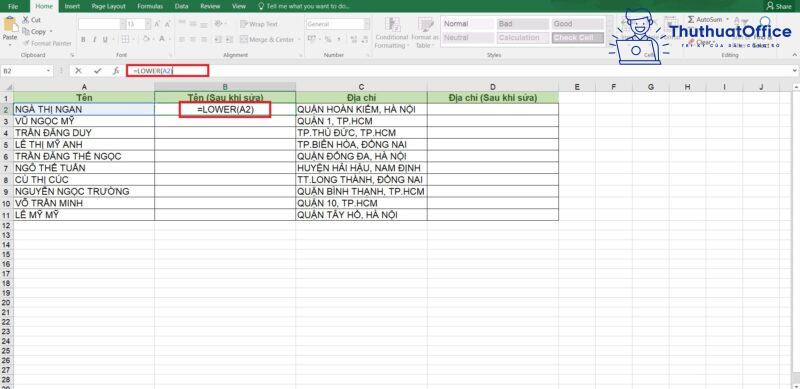This screenshot has width=800, height=389.
Task: Click Merge & Center
Action: pyautogui.click(x=266, y=39)
